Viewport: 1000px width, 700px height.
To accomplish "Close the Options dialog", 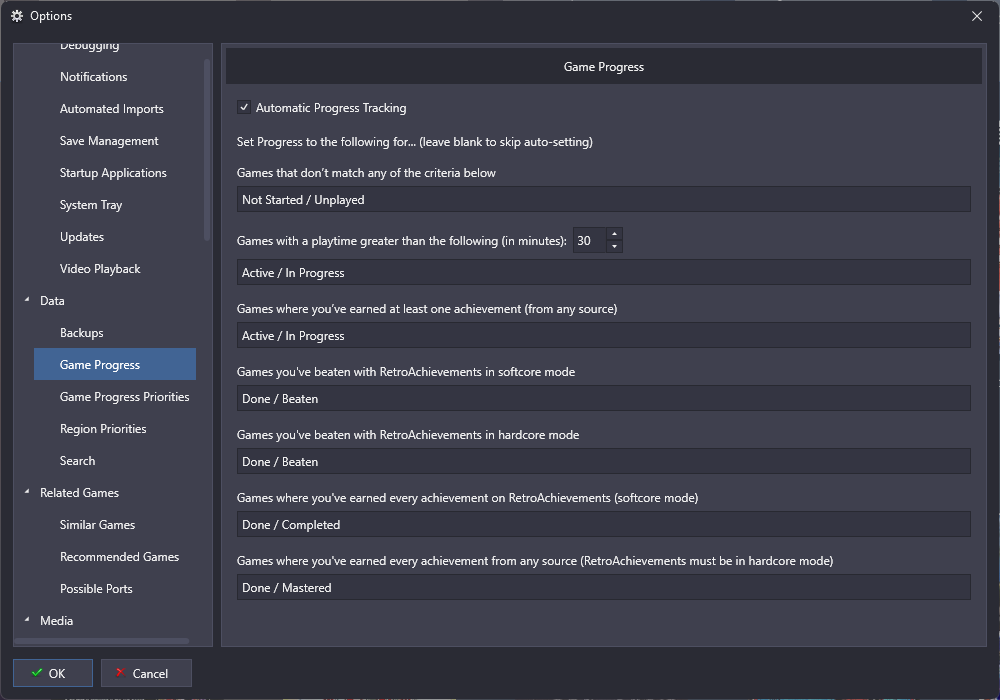I will tap(976, 16).
